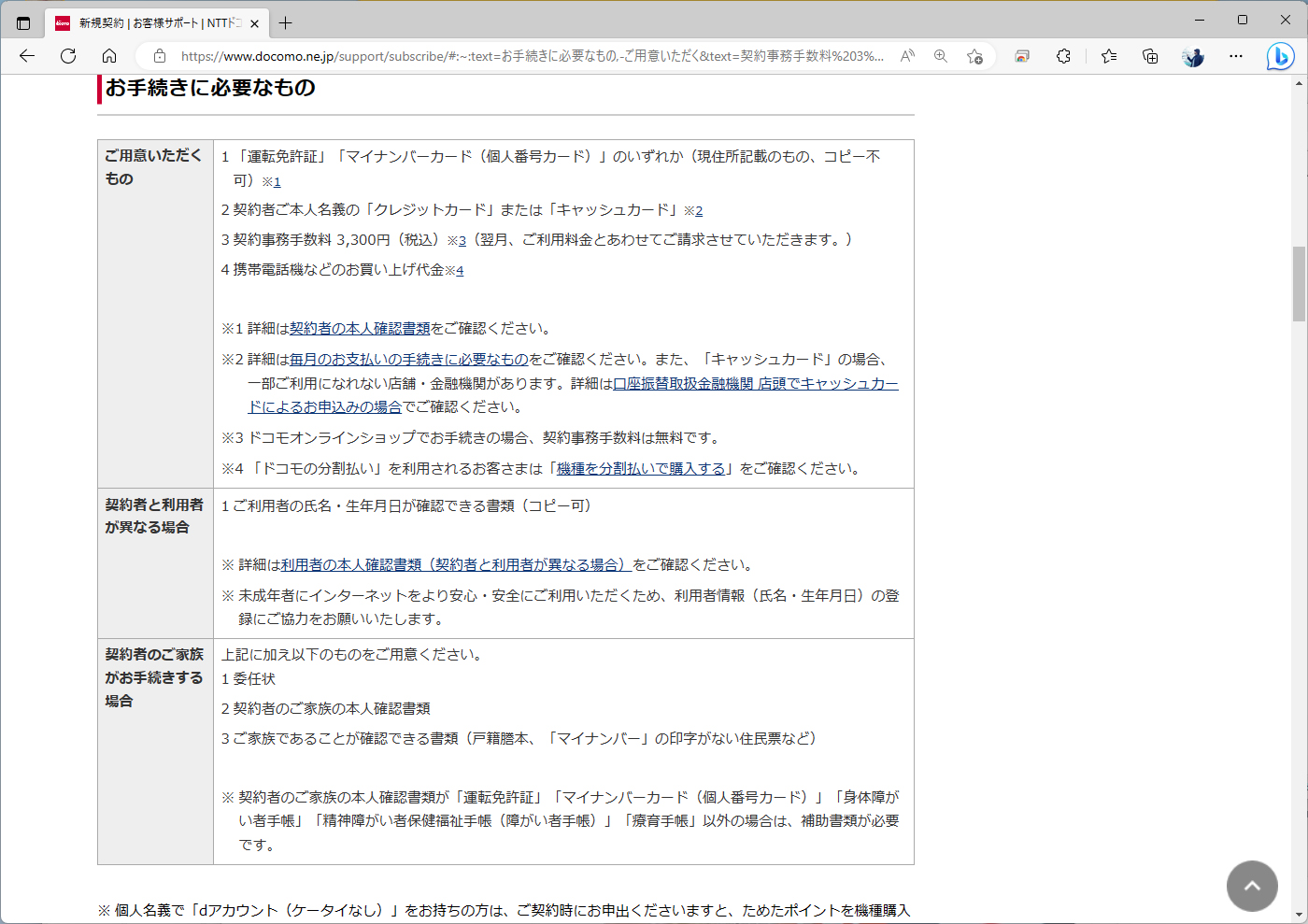Click the dアカウント（ケータイなし） note text
1308x924 pixels.
(x=504, y=911)
